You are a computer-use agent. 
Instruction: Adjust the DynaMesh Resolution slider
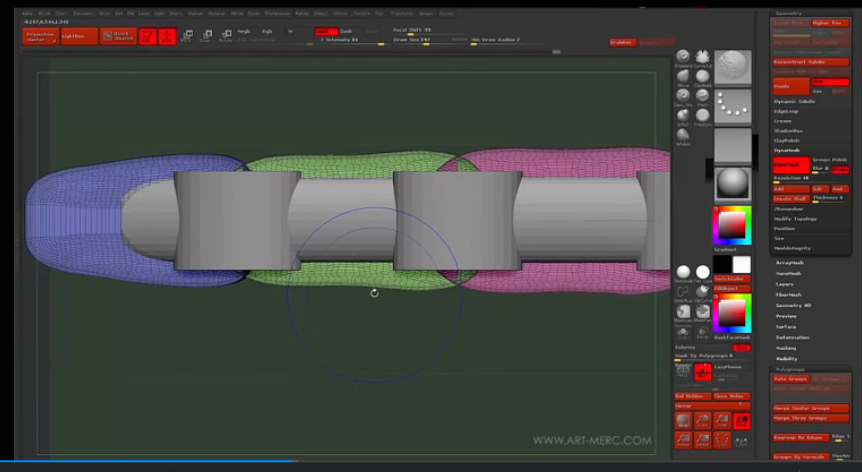click(x=811, y=179)
